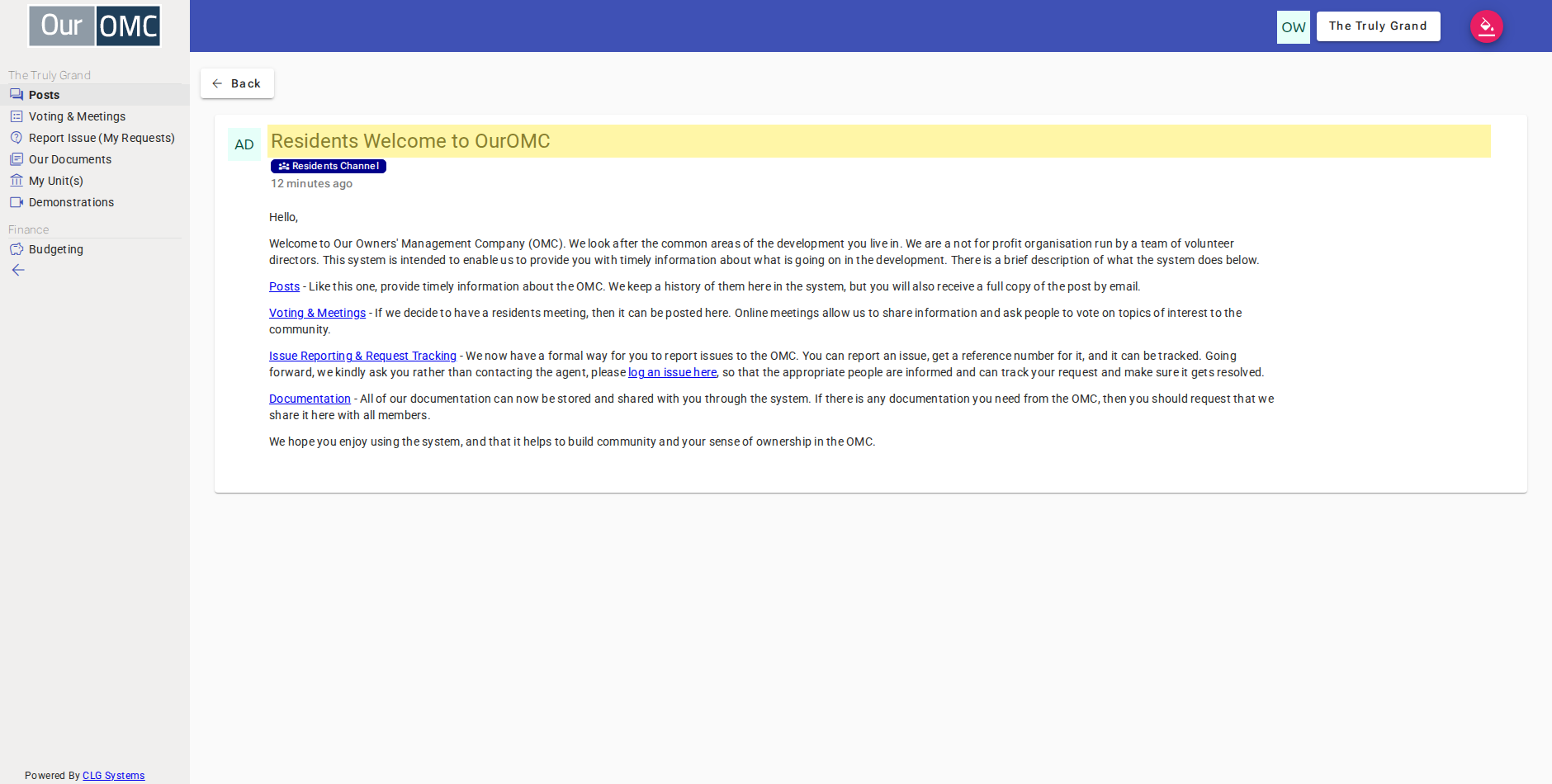Visit the CLG Systems link
Image resolution: width=1552 pixels, height=784 pixels.
tap(113, 776)
